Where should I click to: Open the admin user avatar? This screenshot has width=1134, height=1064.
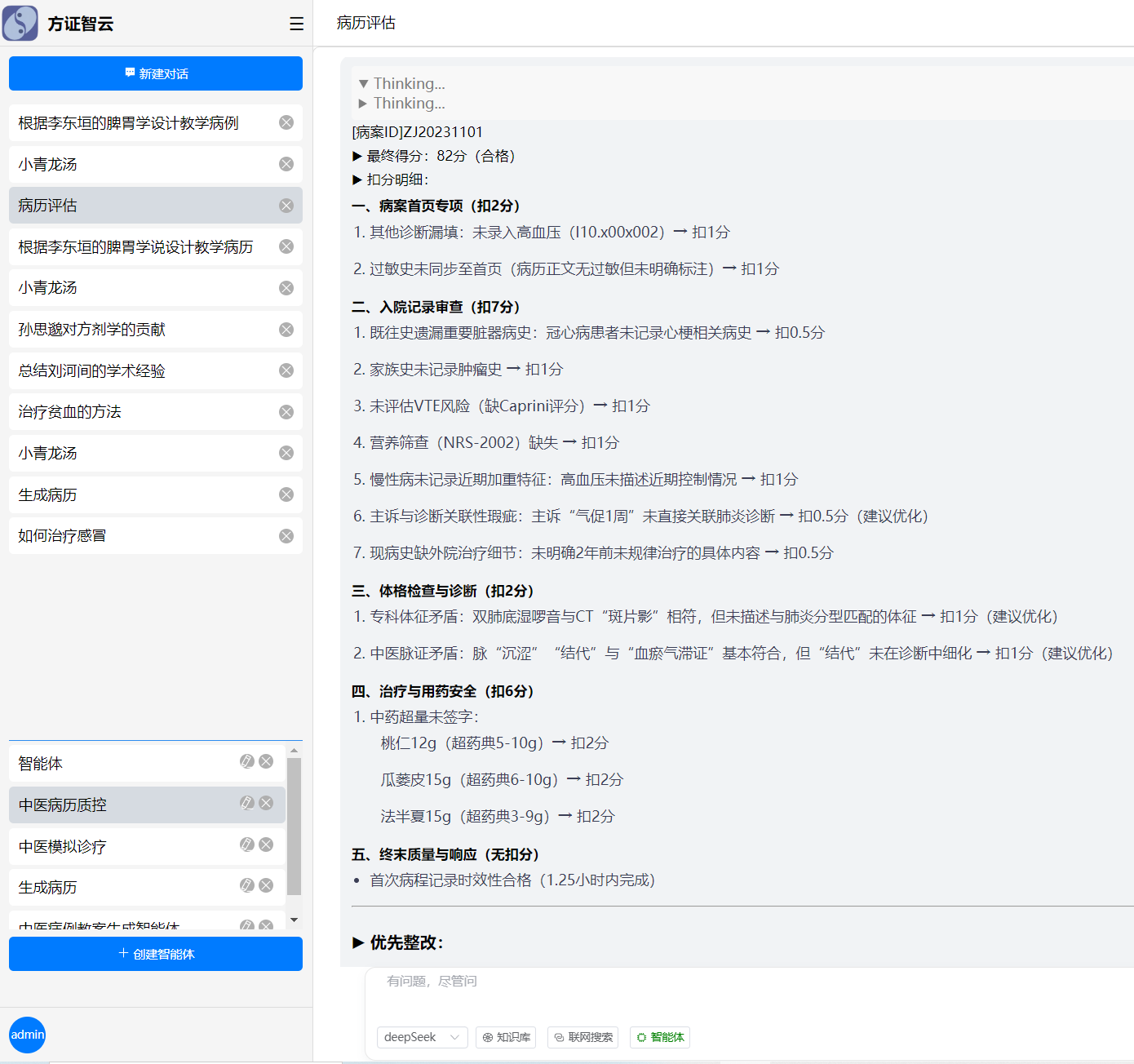pyautogui.click(x=27, y=1035)
